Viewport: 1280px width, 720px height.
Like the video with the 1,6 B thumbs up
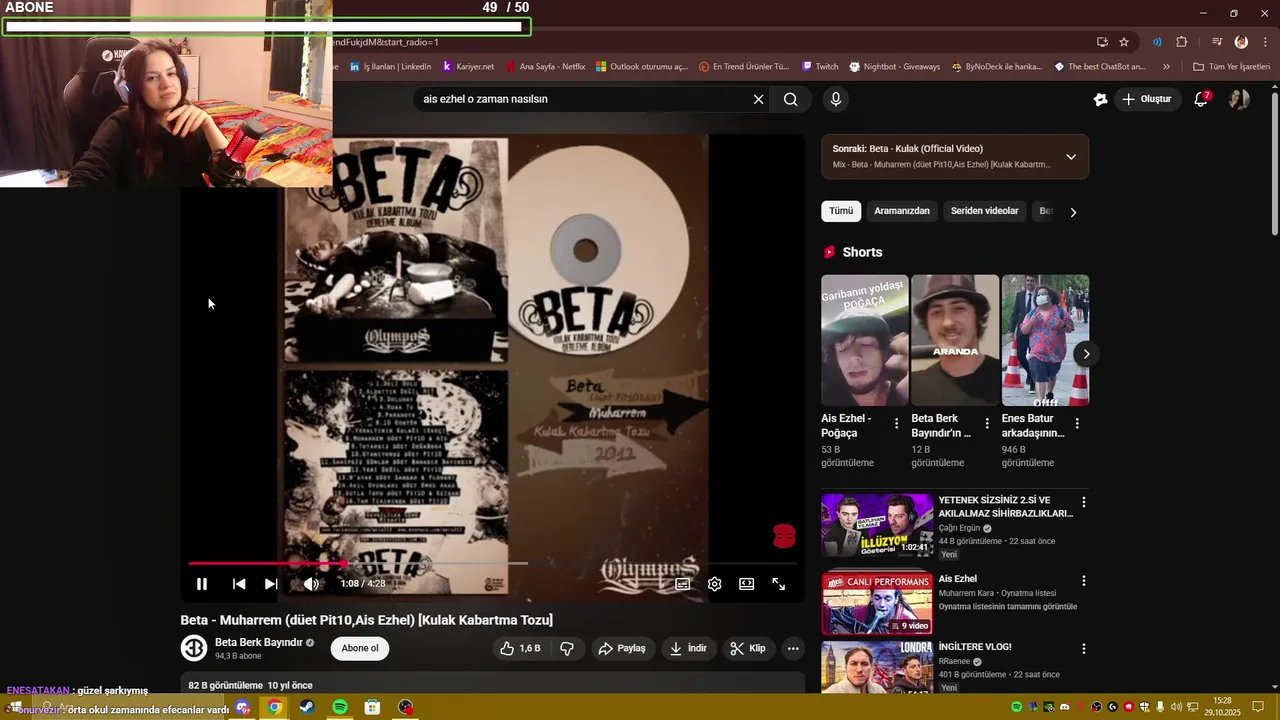pos(520,648)
